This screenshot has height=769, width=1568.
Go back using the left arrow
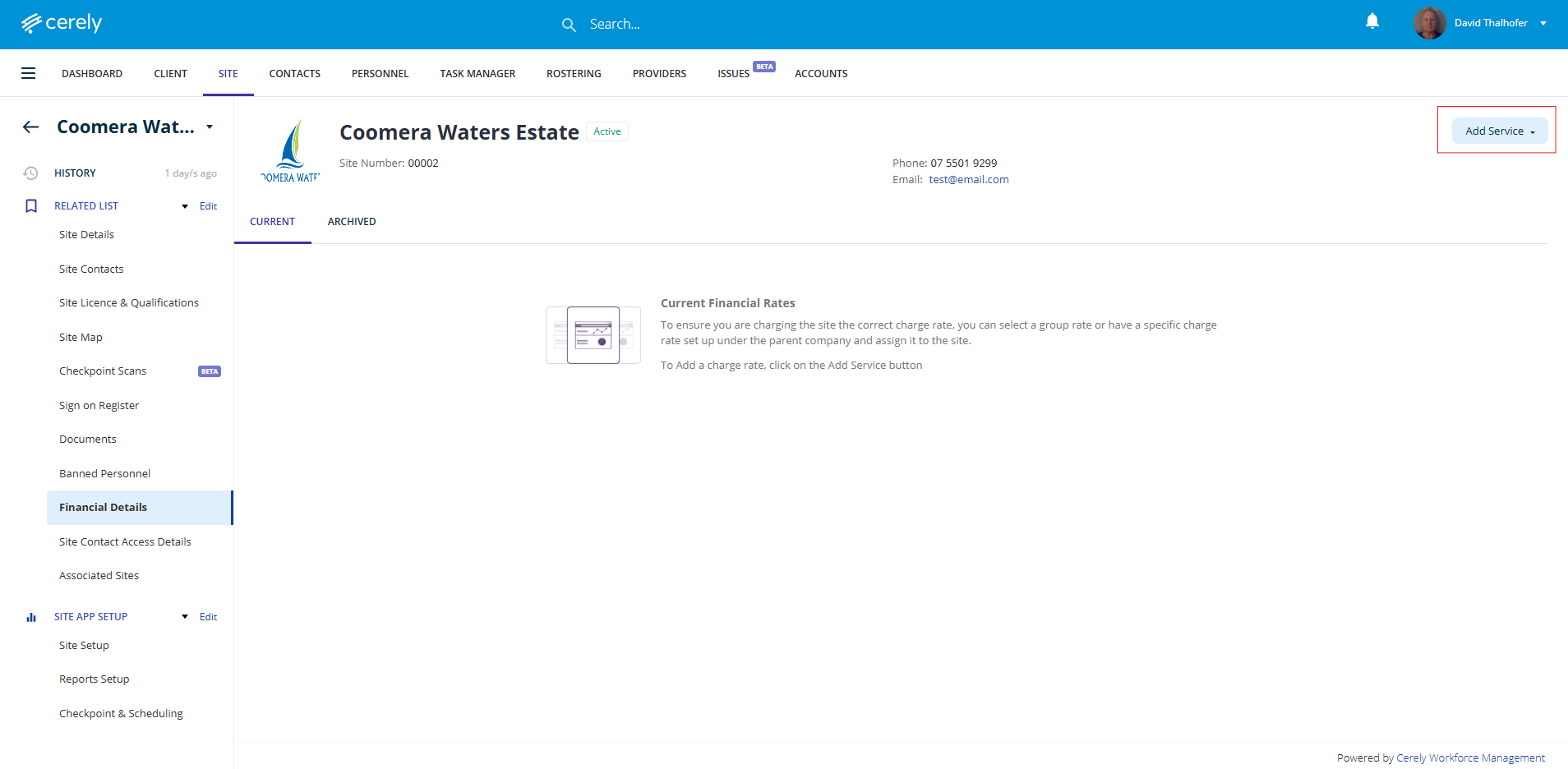coord(31,127)
